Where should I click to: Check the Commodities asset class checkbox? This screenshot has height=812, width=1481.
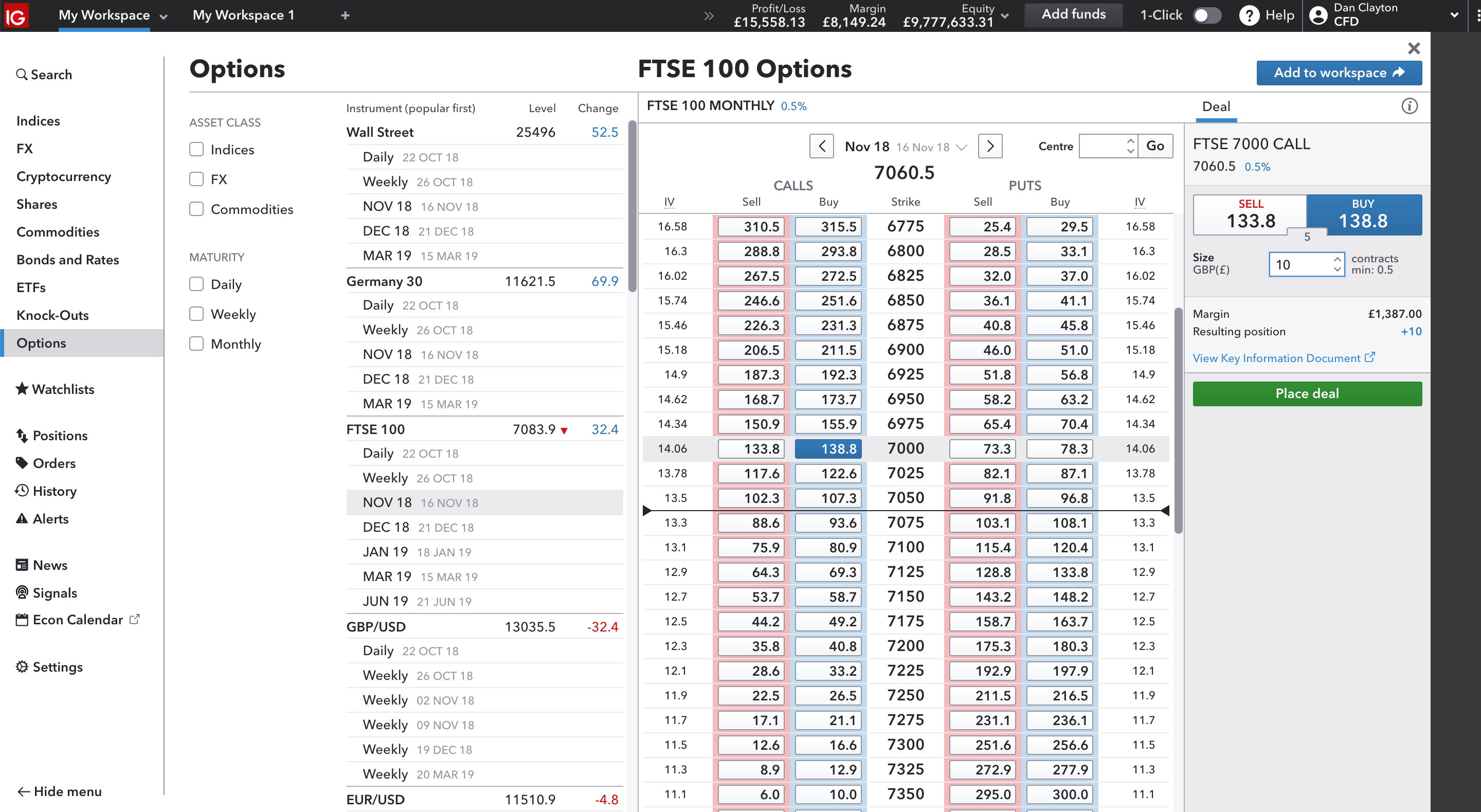[196, 209]
